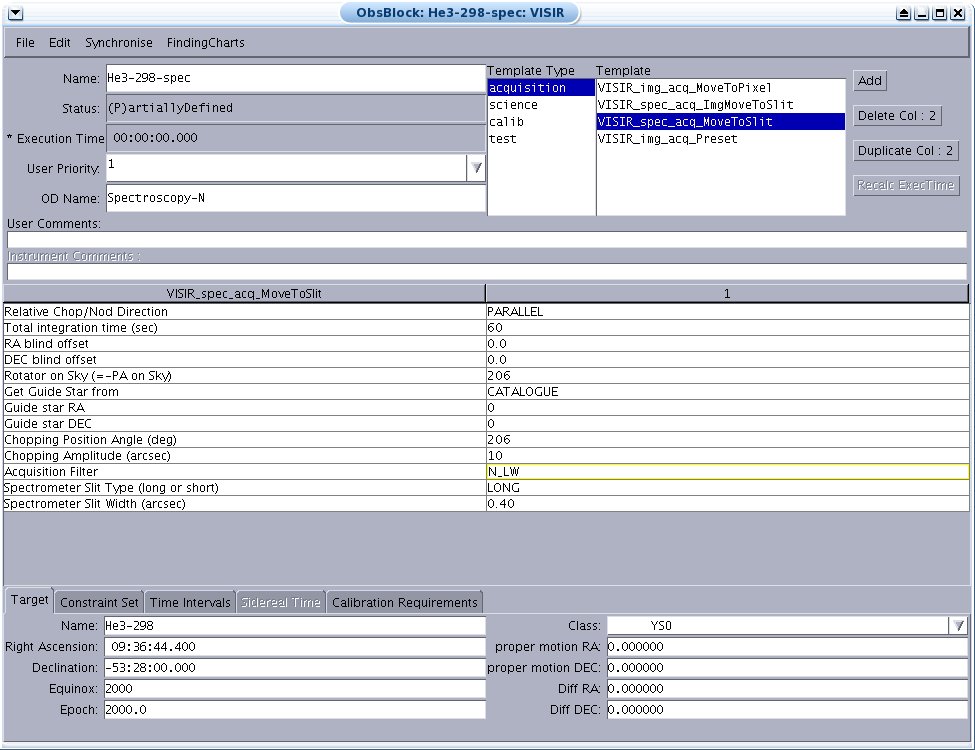This screenshot has height=750, width=975.
Task: Switch to Calibration Requirements tab
Action: coord(405,603)
